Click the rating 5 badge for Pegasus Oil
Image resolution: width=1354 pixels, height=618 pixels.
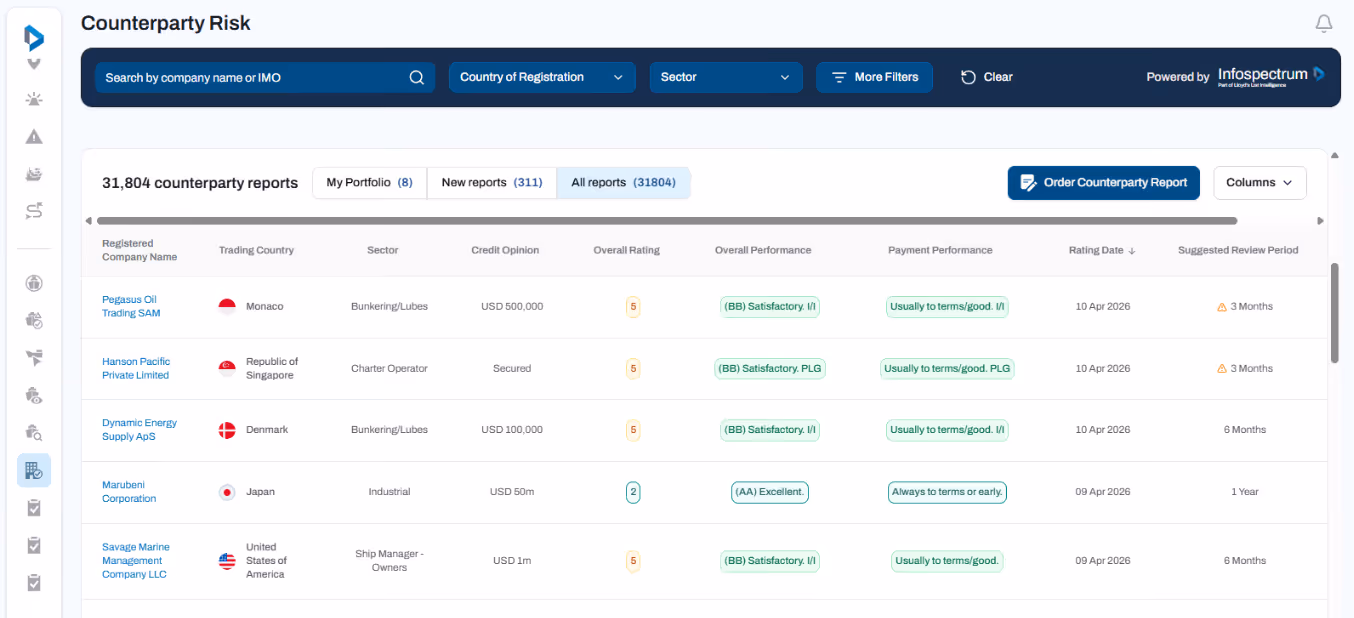tap(633, 306)
